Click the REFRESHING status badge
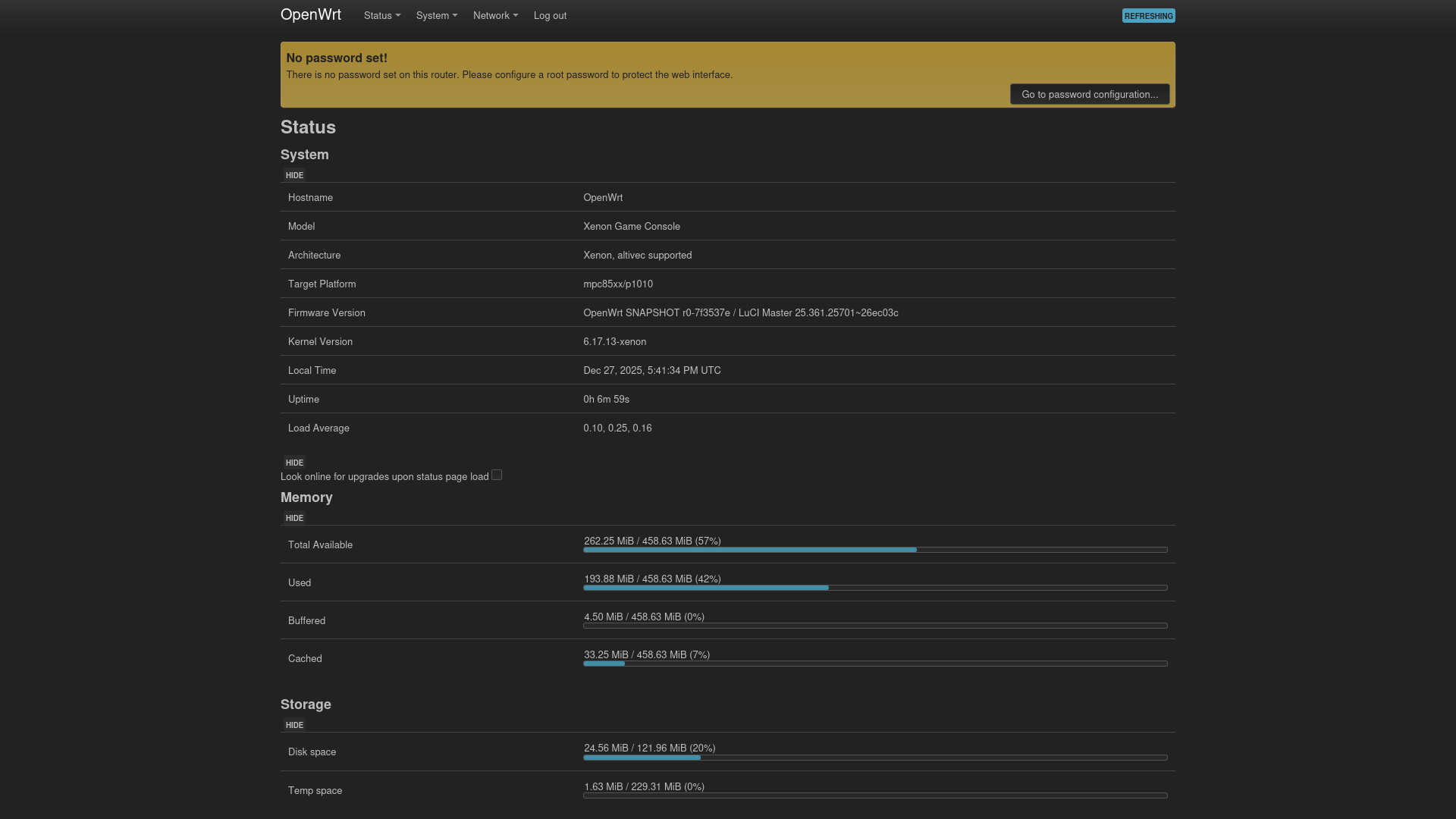Image resolution: width=1456 pixels, height=819 pixels. tap(1148, 16)
